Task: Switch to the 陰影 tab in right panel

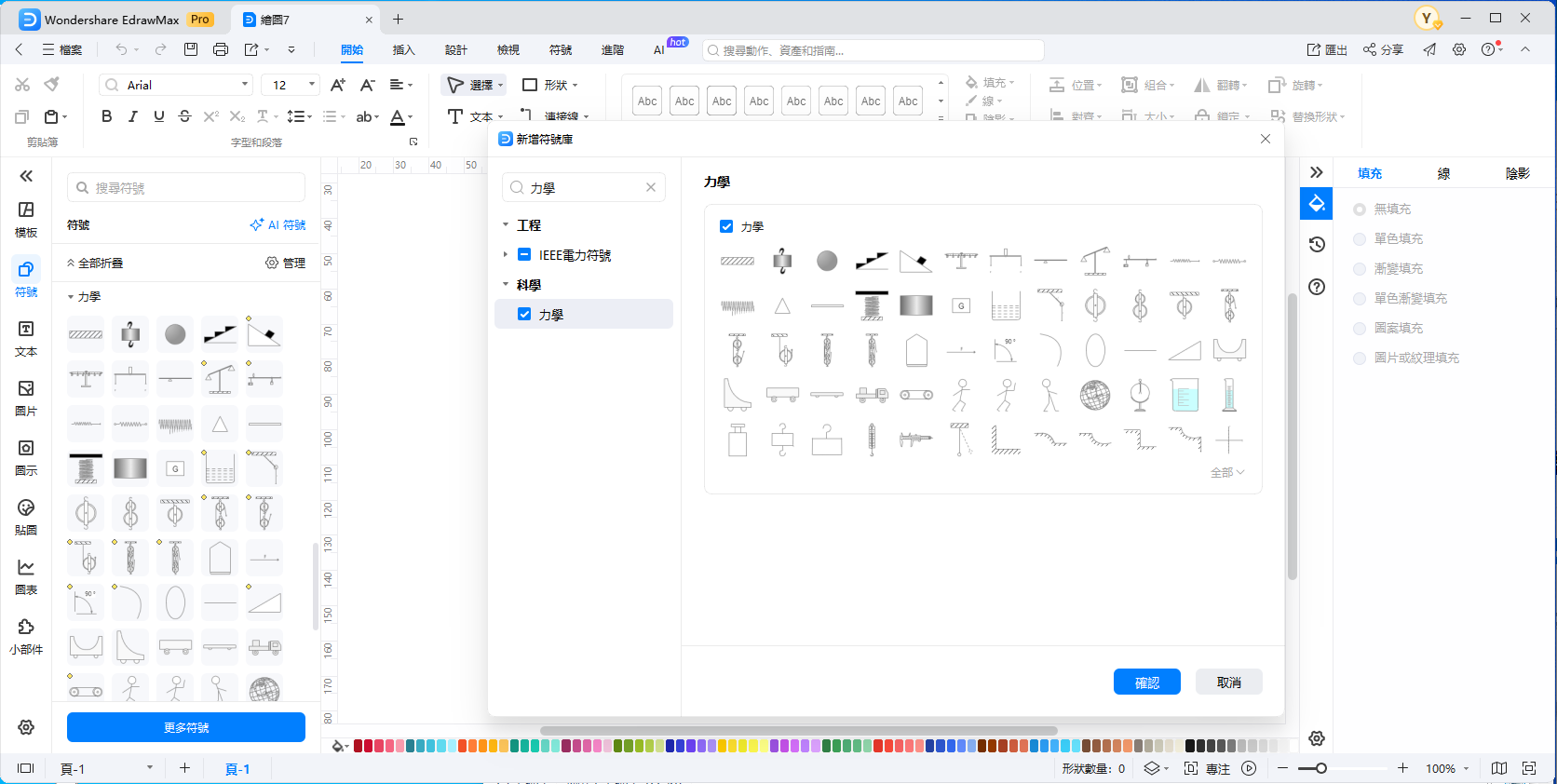Action: [x=1517, y=173]
